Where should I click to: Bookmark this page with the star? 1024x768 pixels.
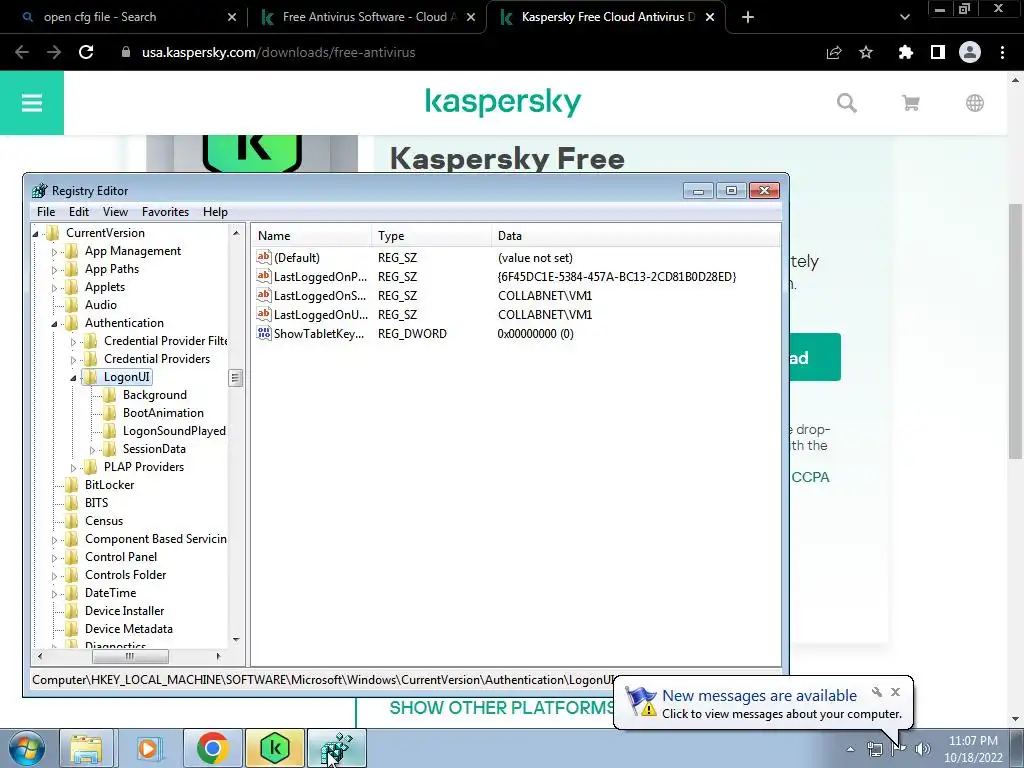click(866, 52)
